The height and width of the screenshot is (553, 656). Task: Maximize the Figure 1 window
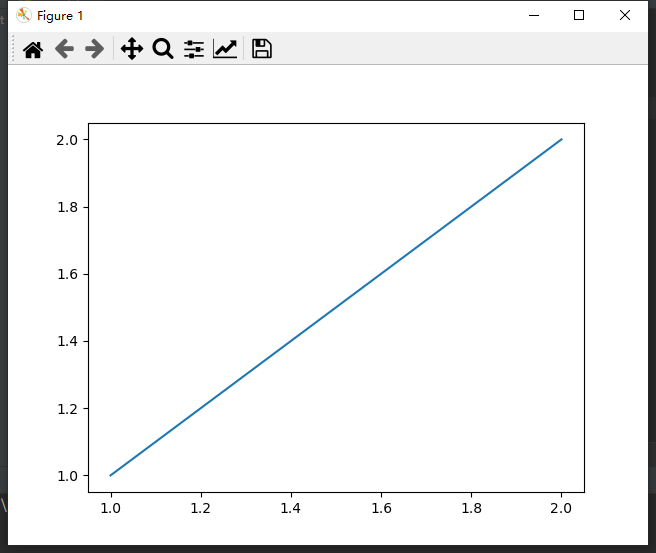579,15
